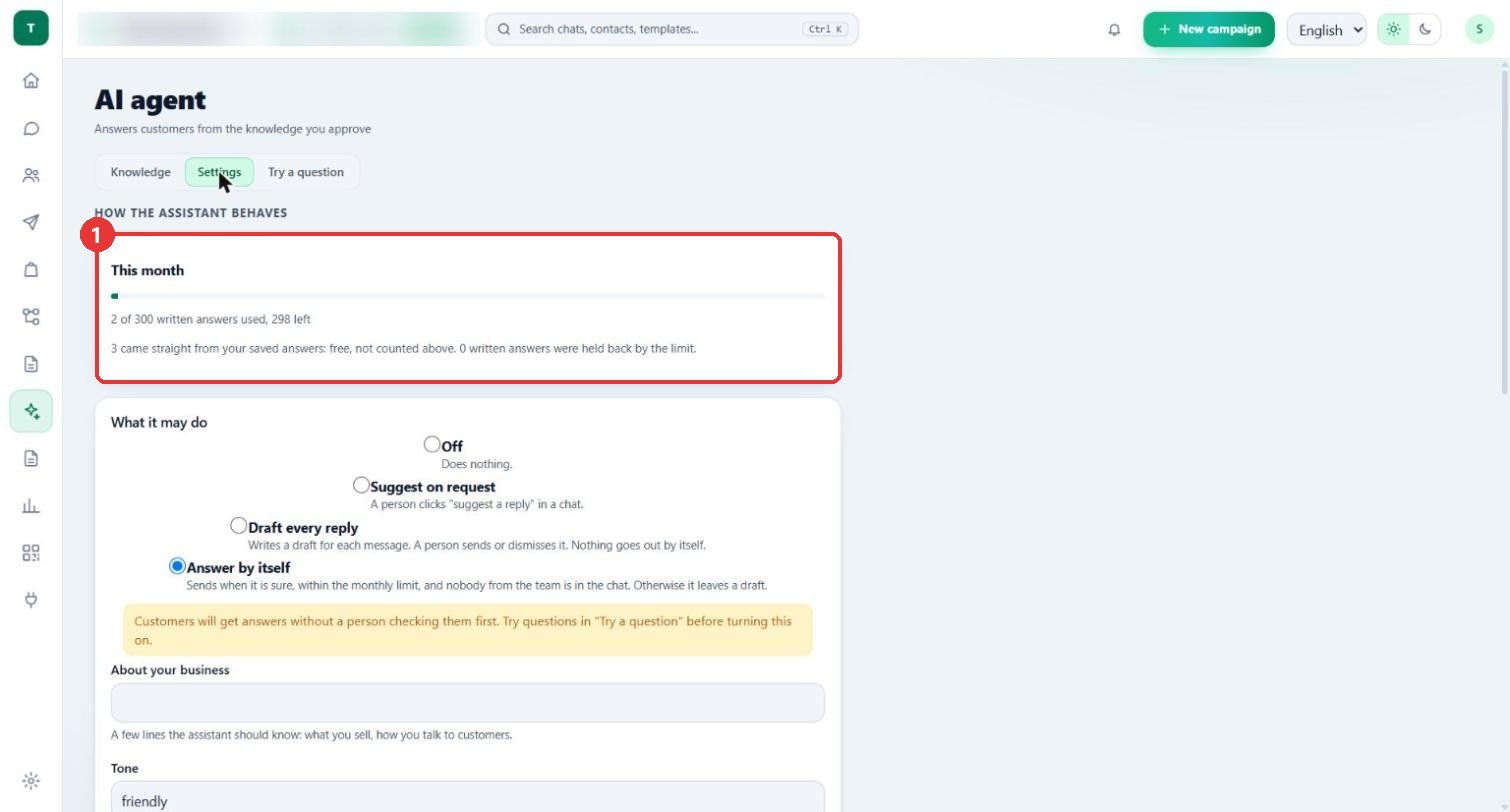The image size is (1510, 812).
Task: Switch to light theme with the sun button
Action: coord(1393,29)
